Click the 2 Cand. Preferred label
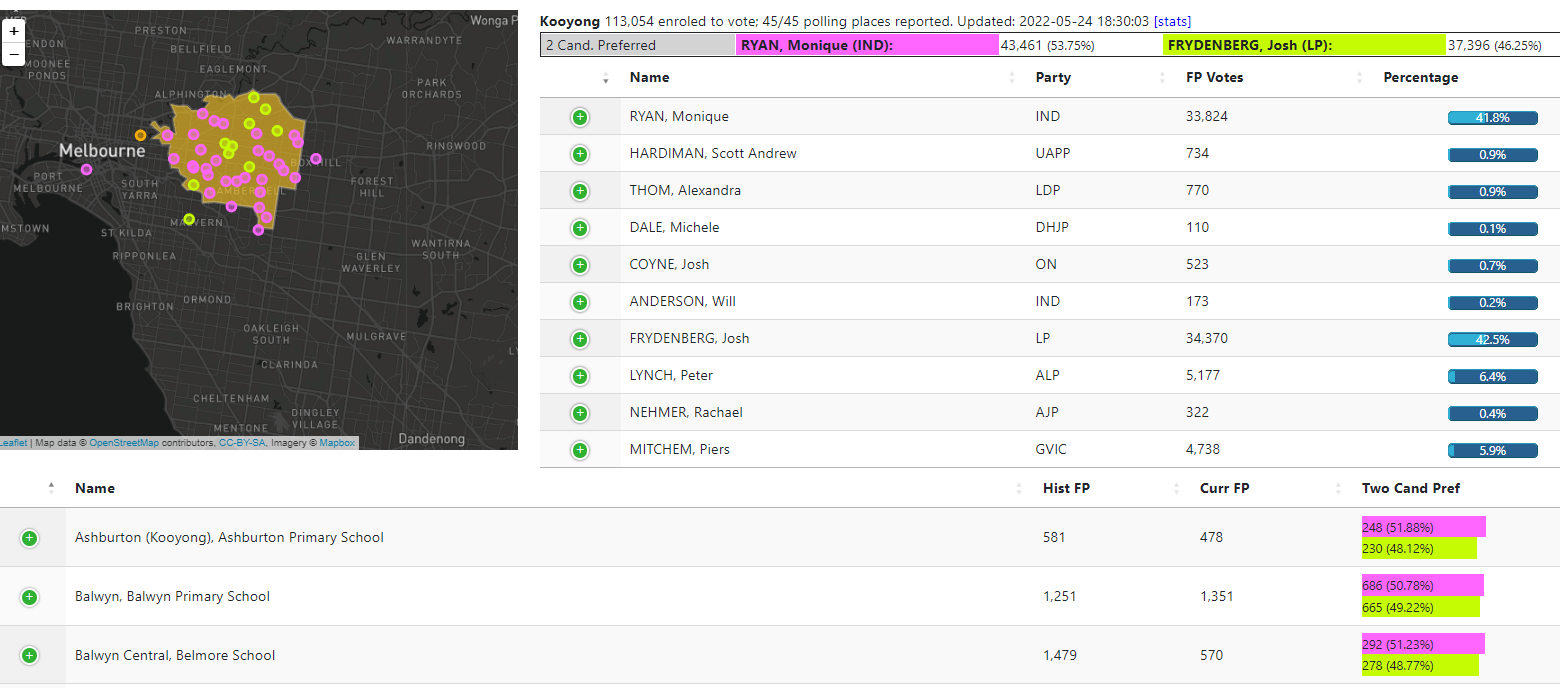 click(x=638, y=45)
